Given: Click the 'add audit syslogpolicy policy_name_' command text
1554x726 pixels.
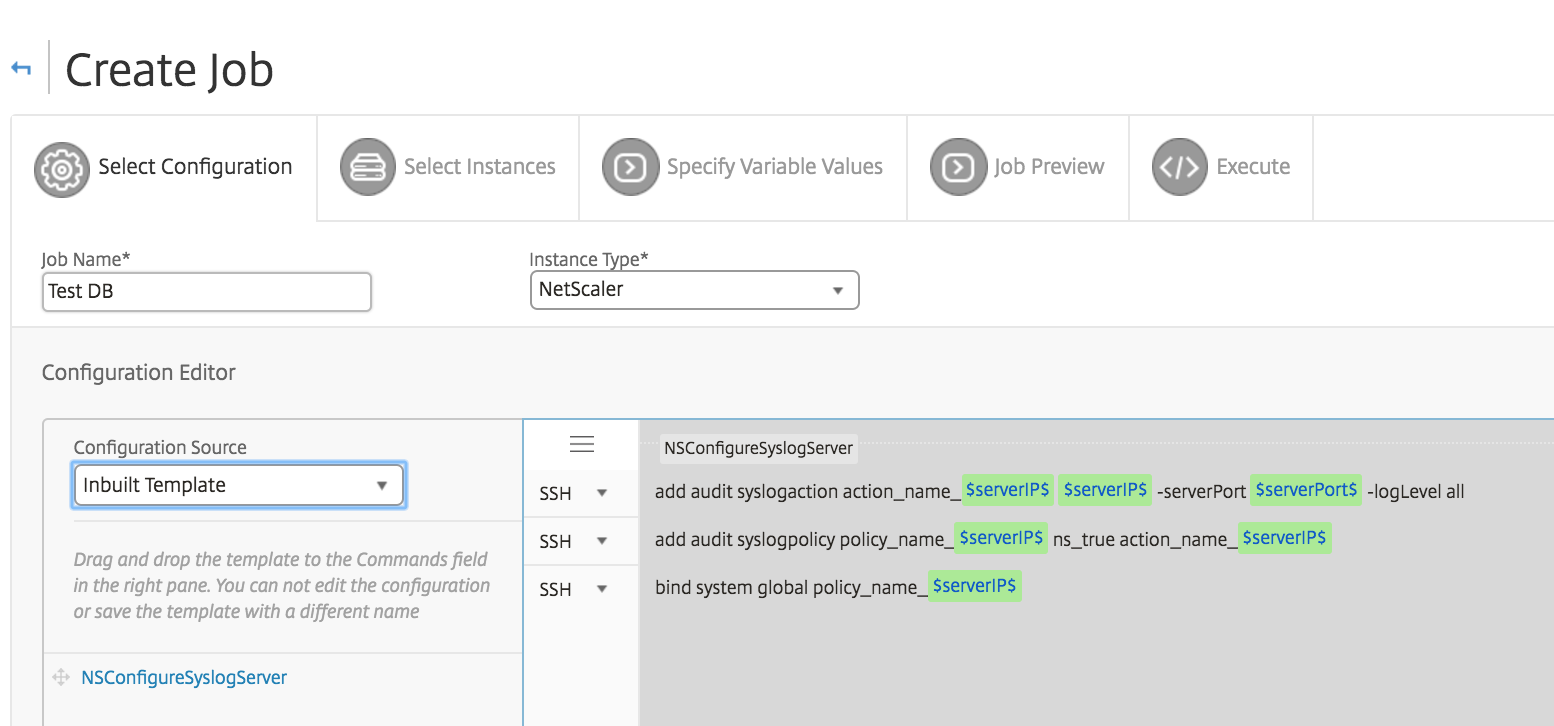Looking at the screenshot, I should (805, 540).
